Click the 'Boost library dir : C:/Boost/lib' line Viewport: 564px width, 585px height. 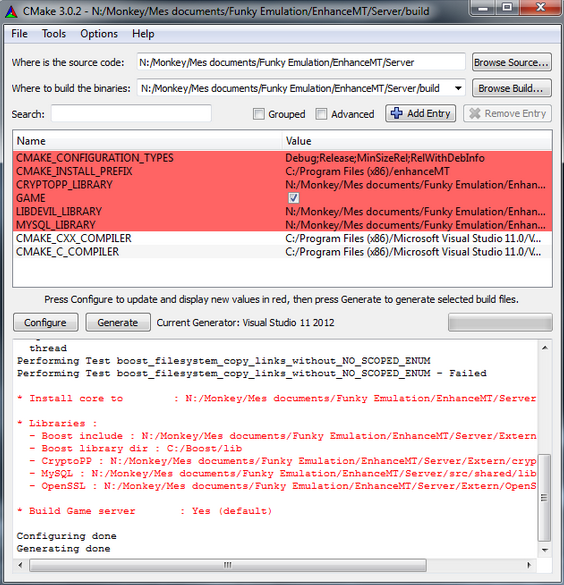(136, 448)
